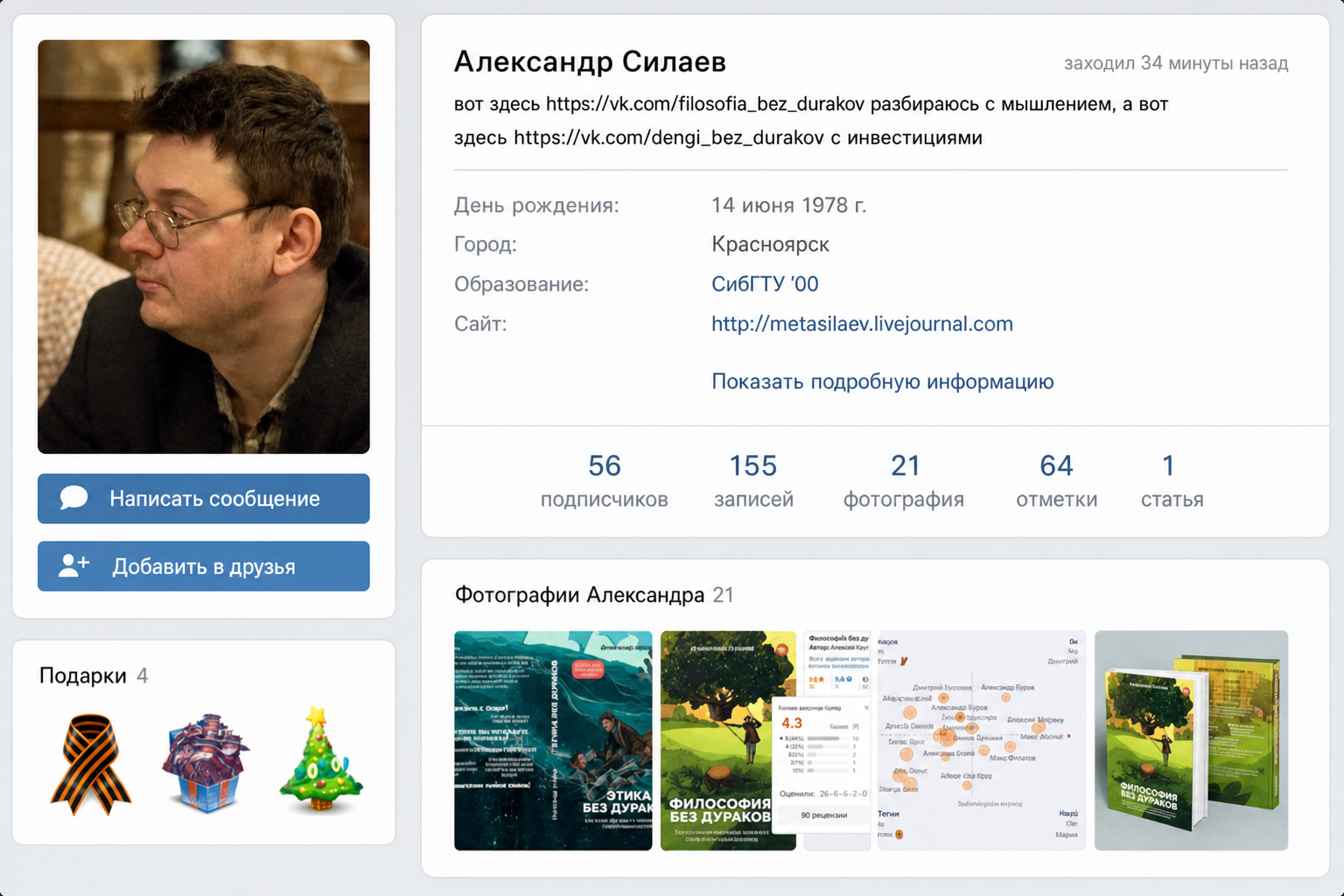Click the add-person friend icon

pyautogui.click(x=73, y=566)
